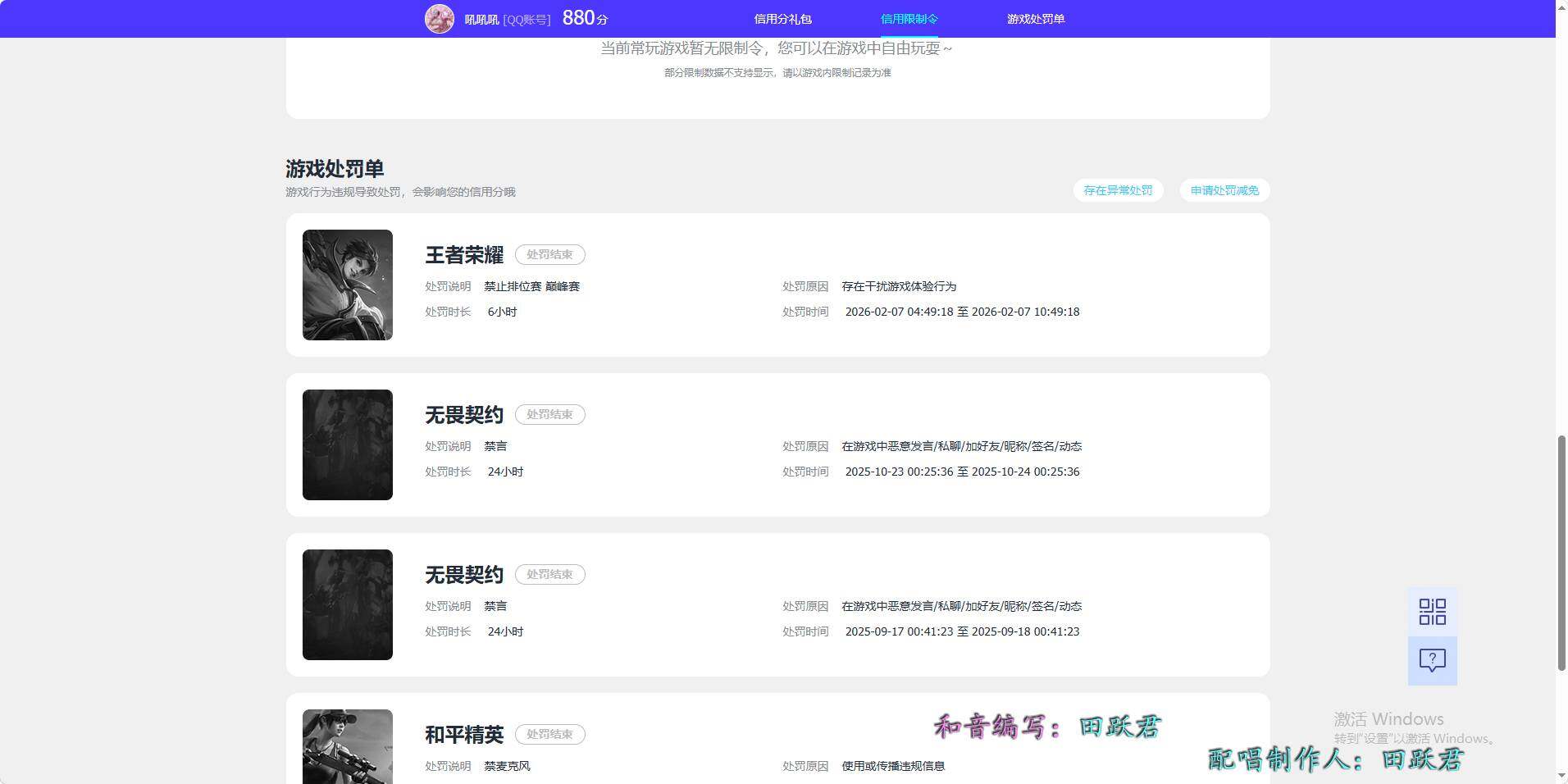1568x784 pixels.
Task: Click the scrollbar down arrow
Action: pyautogui.click(x=1561, y=777)
